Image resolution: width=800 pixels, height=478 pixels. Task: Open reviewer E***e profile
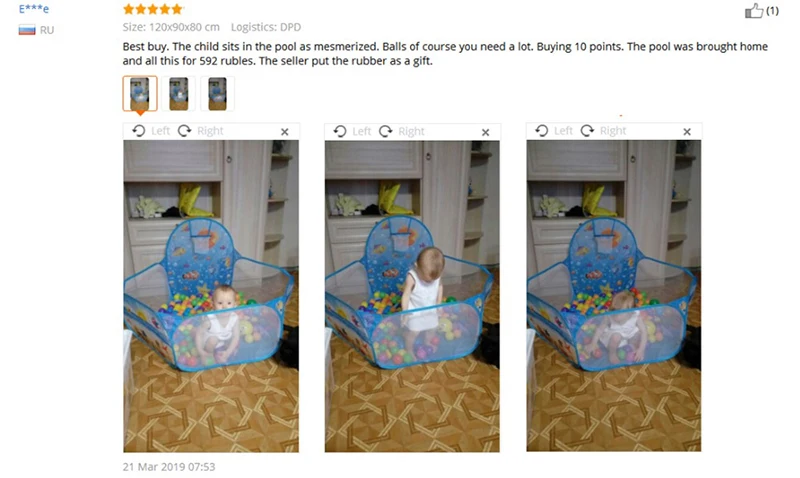[34, 9]
